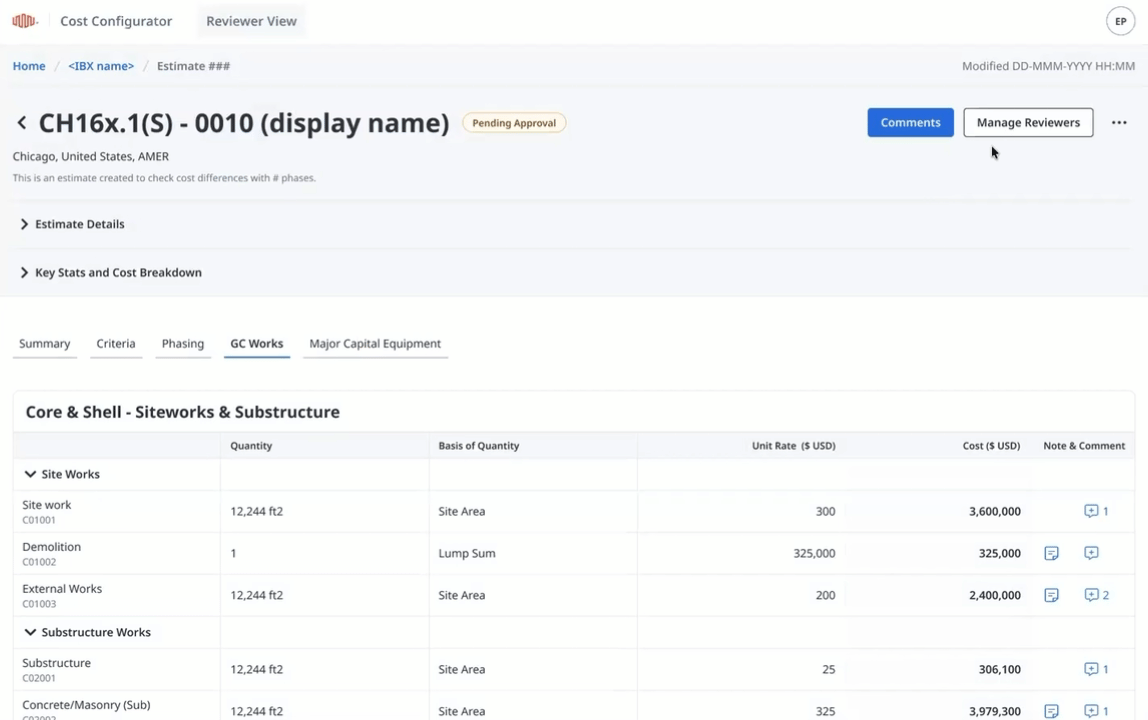Click the Basis of Quantity column header
Viewport: 1148px width, 720px height.
point(479,445)
